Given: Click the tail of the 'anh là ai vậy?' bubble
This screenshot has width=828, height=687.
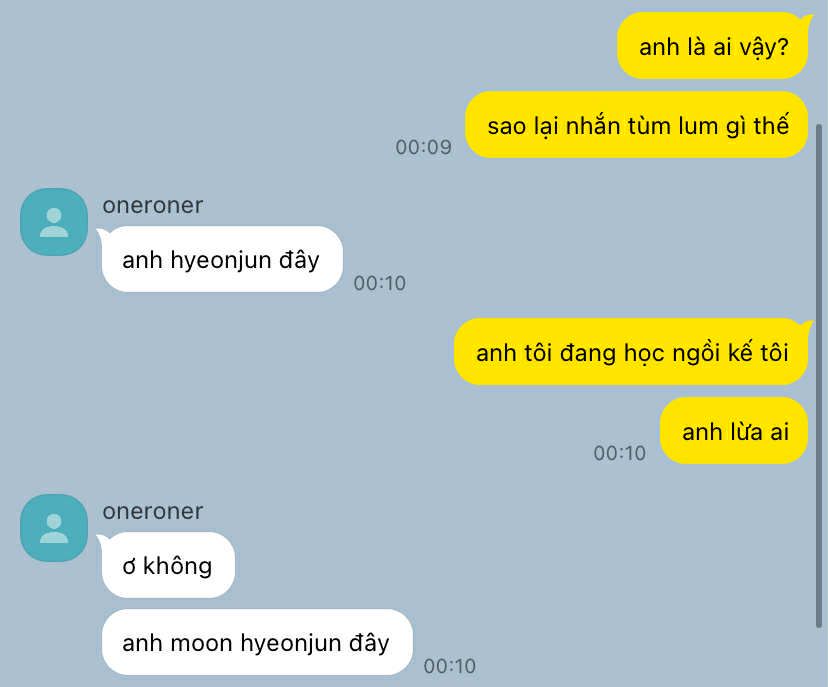Looking at the screenshot, I should tap(806, 19).
